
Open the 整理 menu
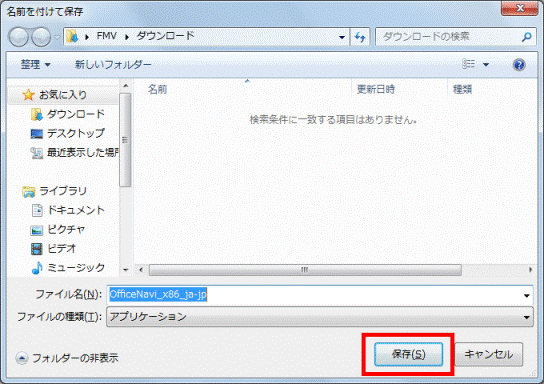[x=35, y=65]
